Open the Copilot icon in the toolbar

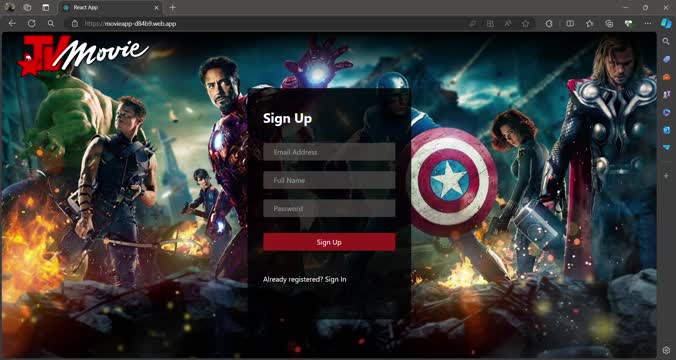click(667, 23)
